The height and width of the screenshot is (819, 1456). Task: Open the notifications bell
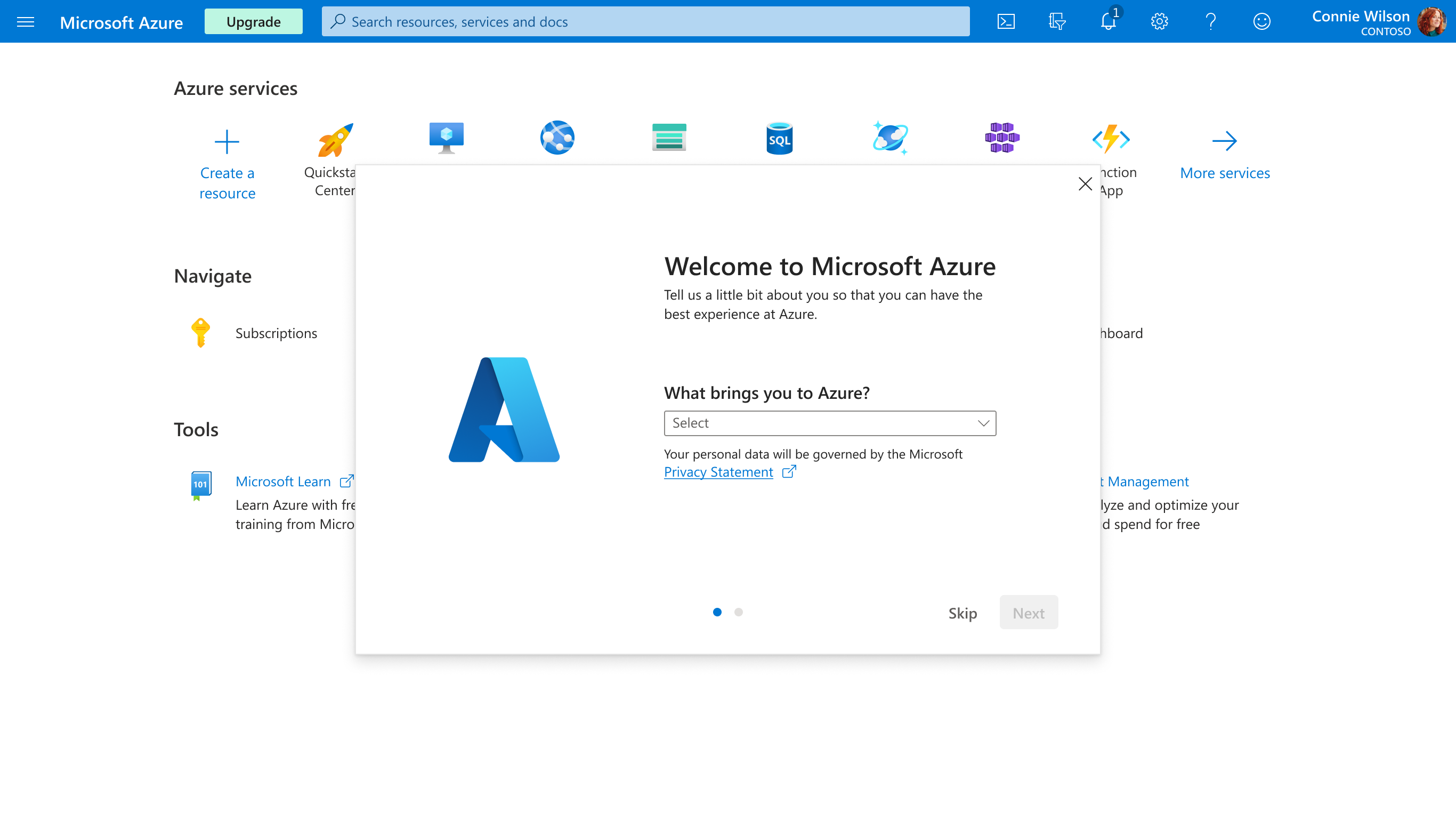click(x=1109, y=21)
